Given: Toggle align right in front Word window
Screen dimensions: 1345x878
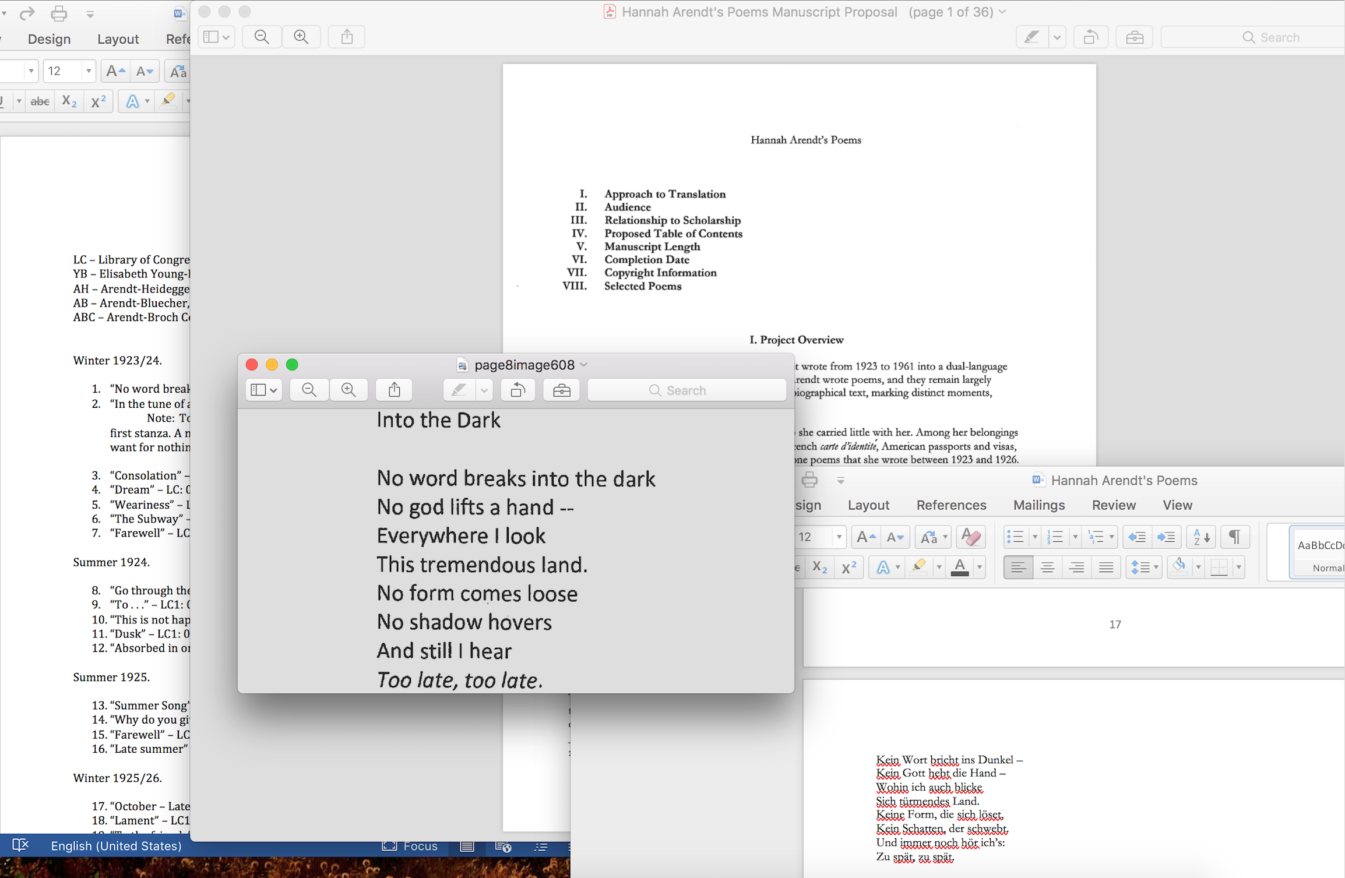Looking at the screenshot, I should click(1076, 567).
